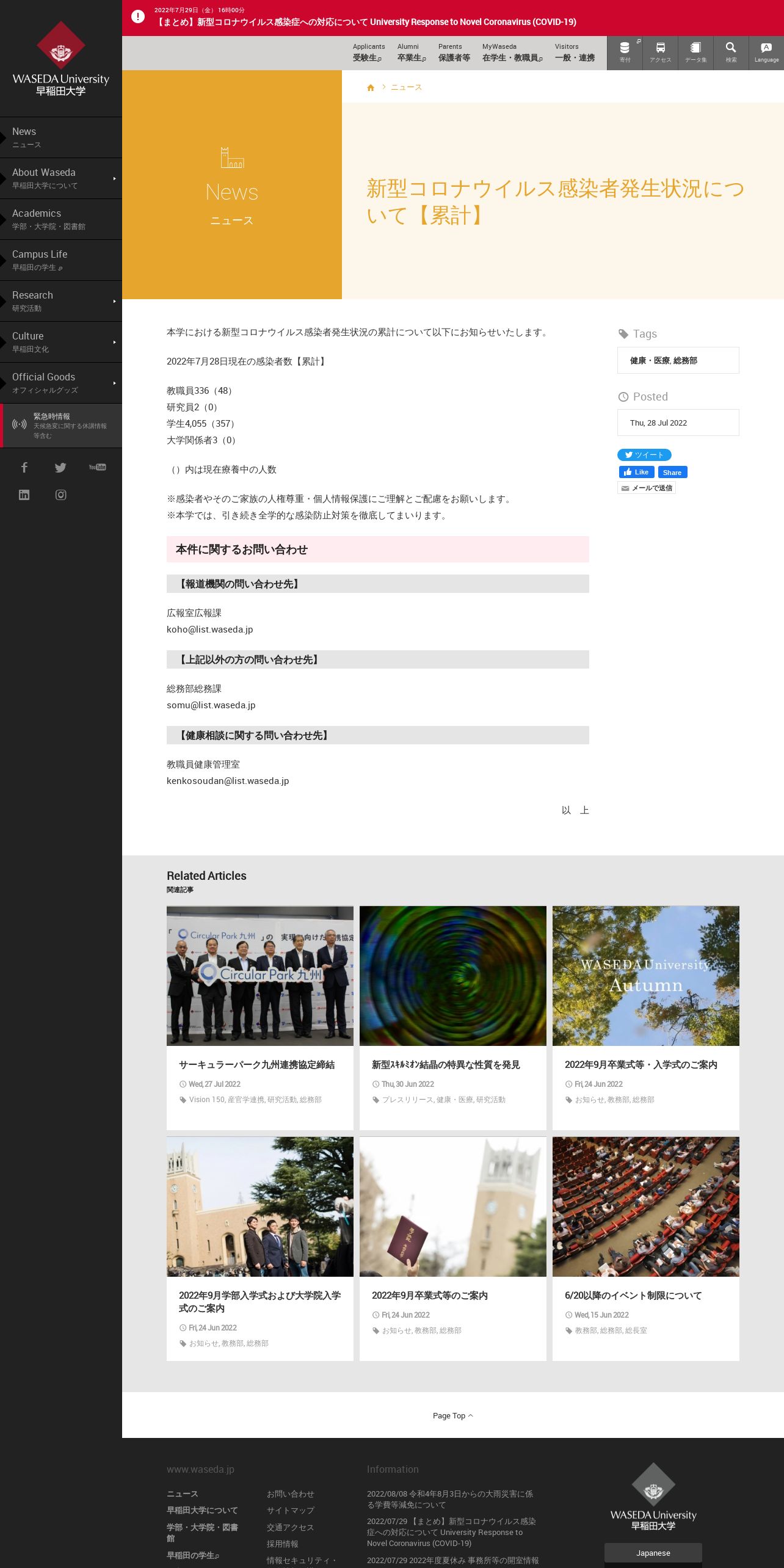Select Alumni 卒業生 in the top menu

coord(412,53)
